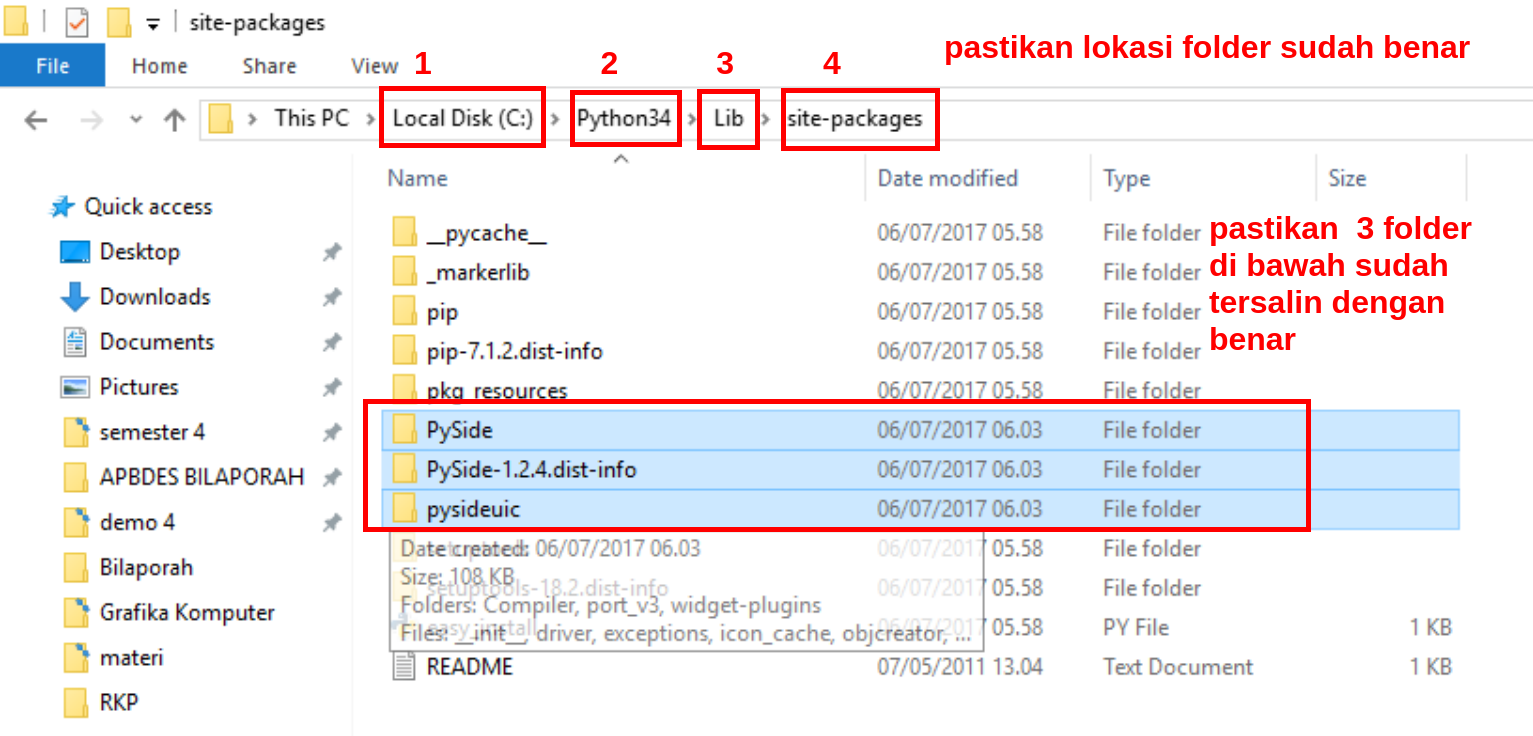Click the Quick access star icon
The height and width of the screenshot is (736, 1533).
click(62, 207)
